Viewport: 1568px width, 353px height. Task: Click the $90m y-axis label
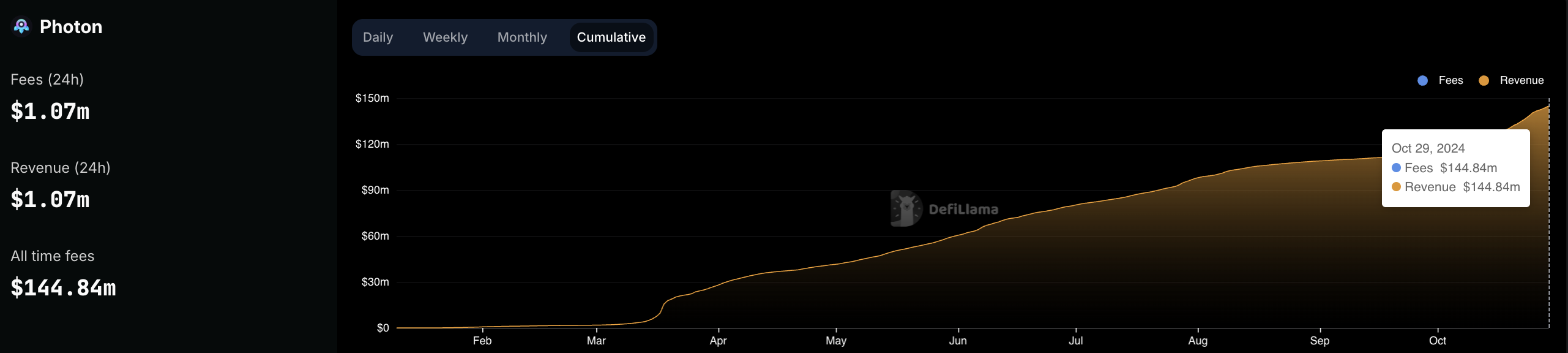[x=375, y=190]
